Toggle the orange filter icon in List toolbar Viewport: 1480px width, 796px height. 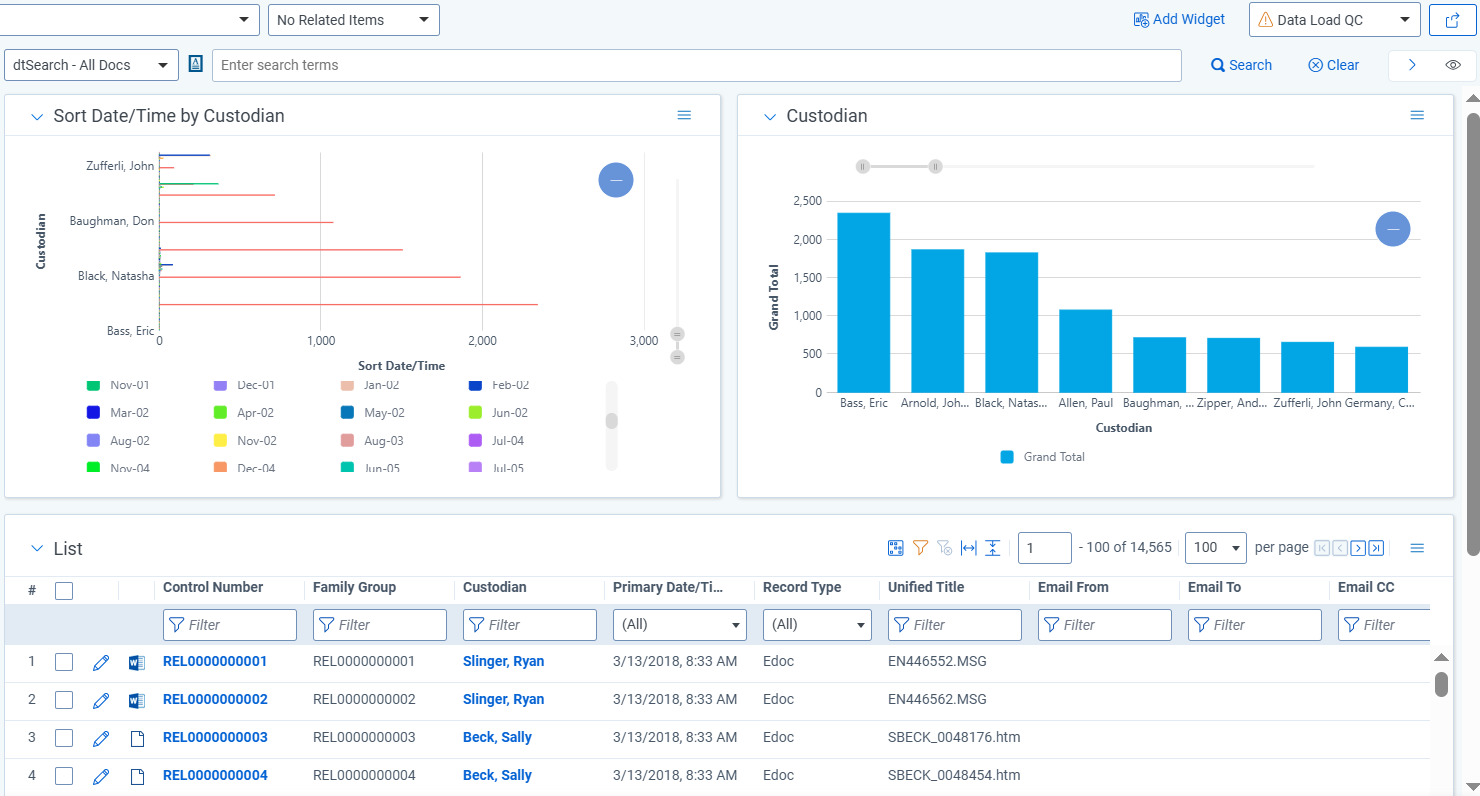[920, 548]
